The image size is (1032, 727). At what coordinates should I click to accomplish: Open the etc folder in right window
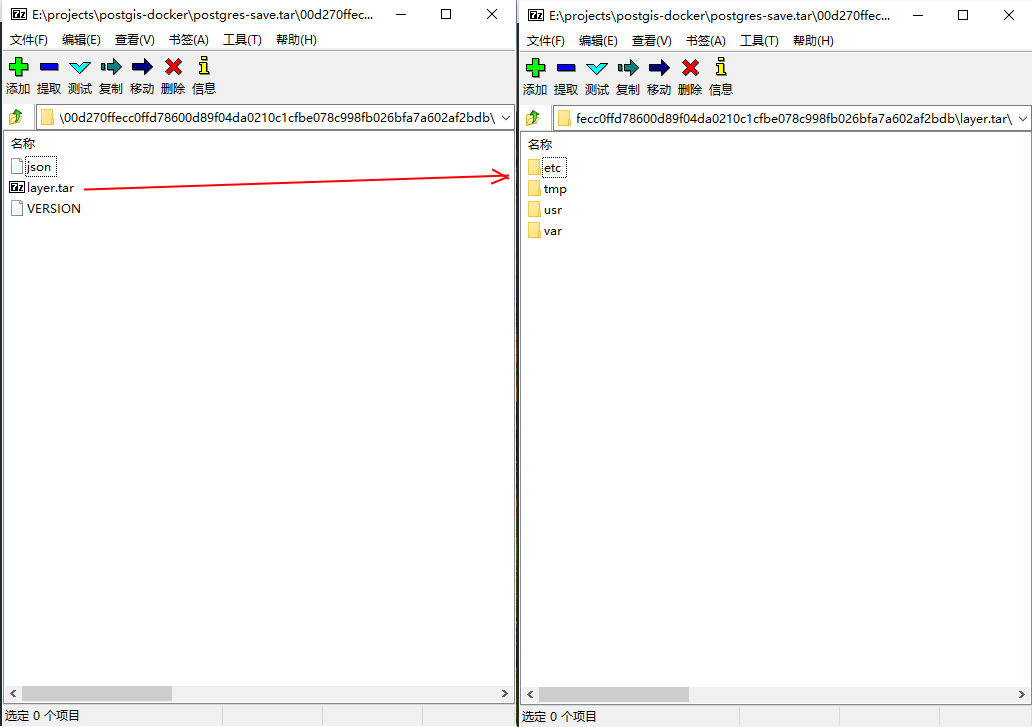(x=551, y=167)
